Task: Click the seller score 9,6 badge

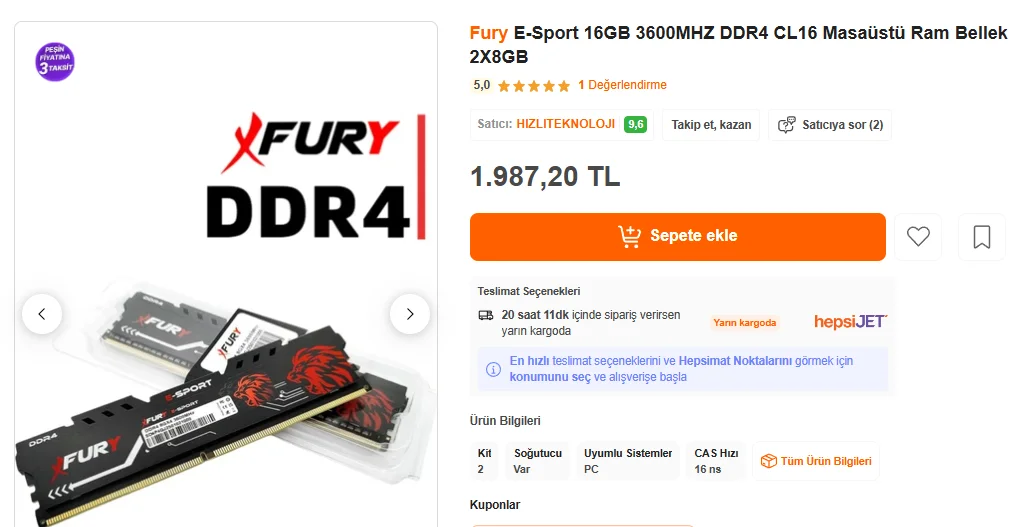Action: [x=636, y=124]
